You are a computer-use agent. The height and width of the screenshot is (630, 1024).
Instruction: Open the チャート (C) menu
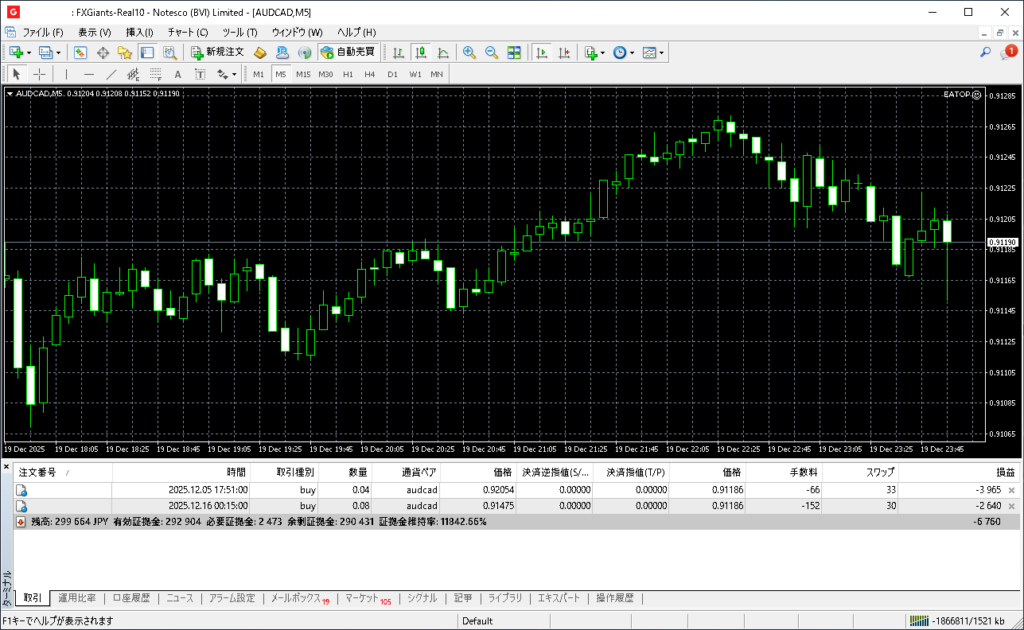pos(187,32)
